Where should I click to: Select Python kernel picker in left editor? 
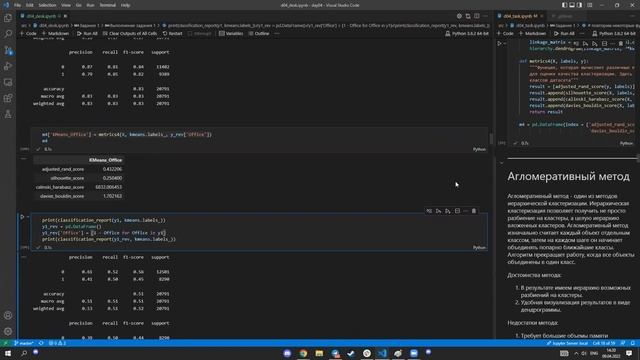pos(467,33)
